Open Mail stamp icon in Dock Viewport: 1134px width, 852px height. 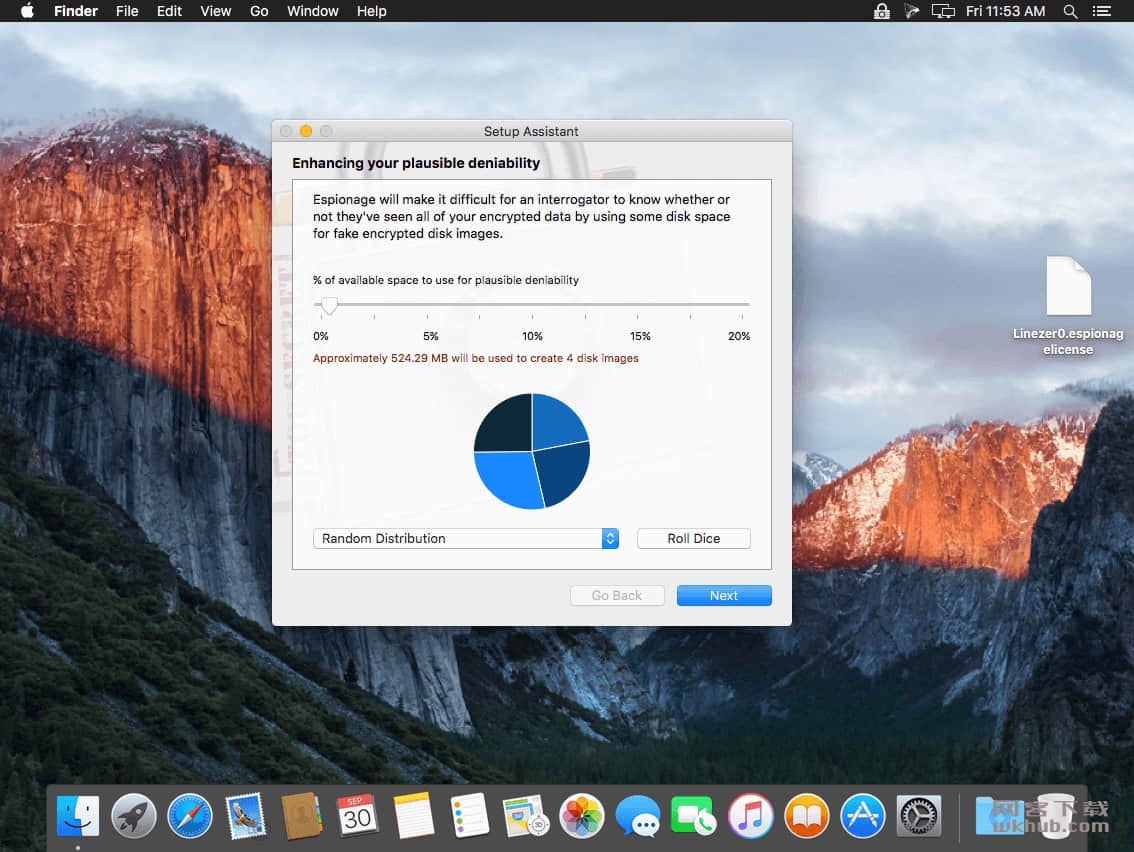click(246, 816)
